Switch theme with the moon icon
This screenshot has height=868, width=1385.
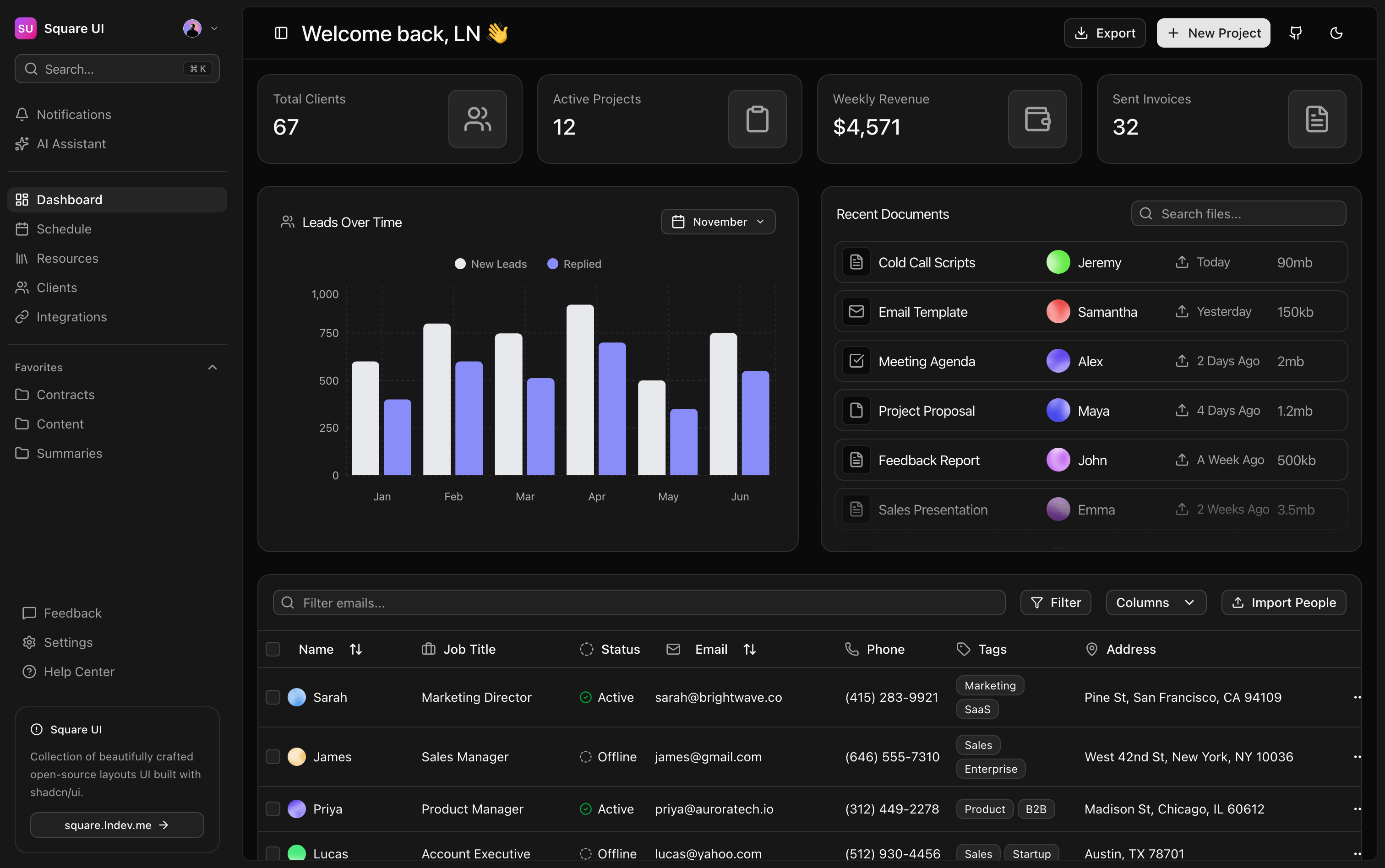pyautogui.click(x=1336, y=33)
